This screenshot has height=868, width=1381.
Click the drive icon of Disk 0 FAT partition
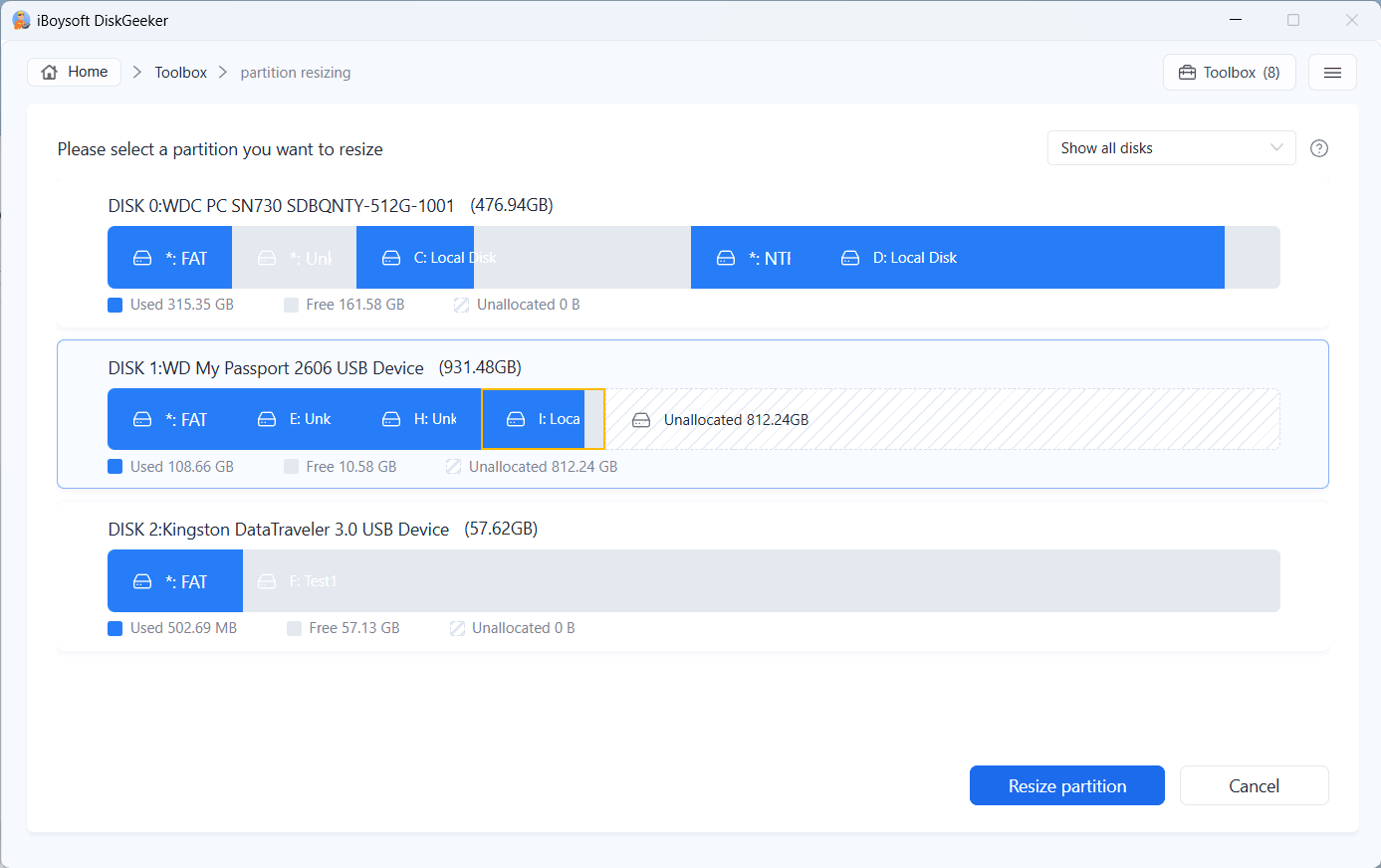click(142, 258)
